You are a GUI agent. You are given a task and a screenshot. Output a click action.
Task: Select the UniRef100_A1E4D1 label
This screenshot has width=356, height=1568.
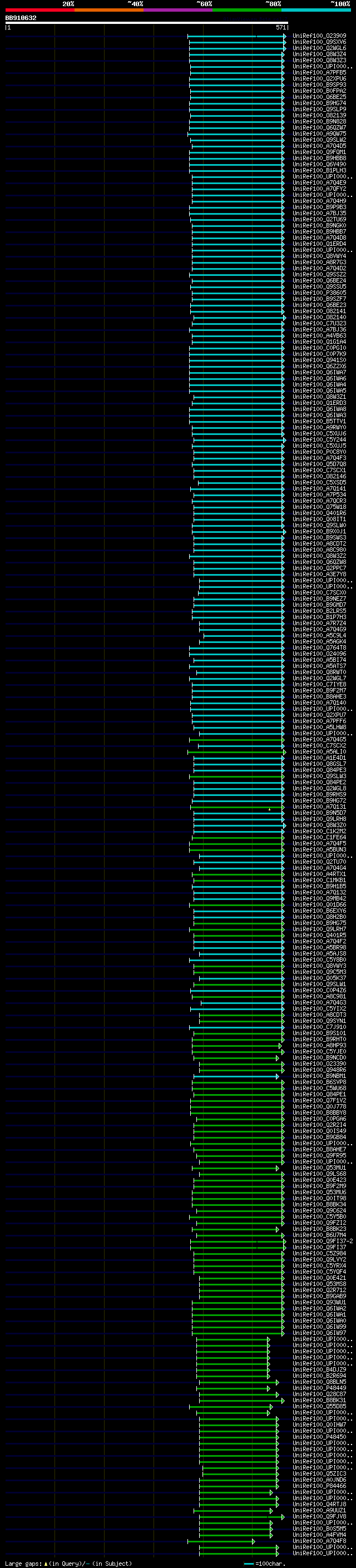pyautogui.click(x=319, y=758)
